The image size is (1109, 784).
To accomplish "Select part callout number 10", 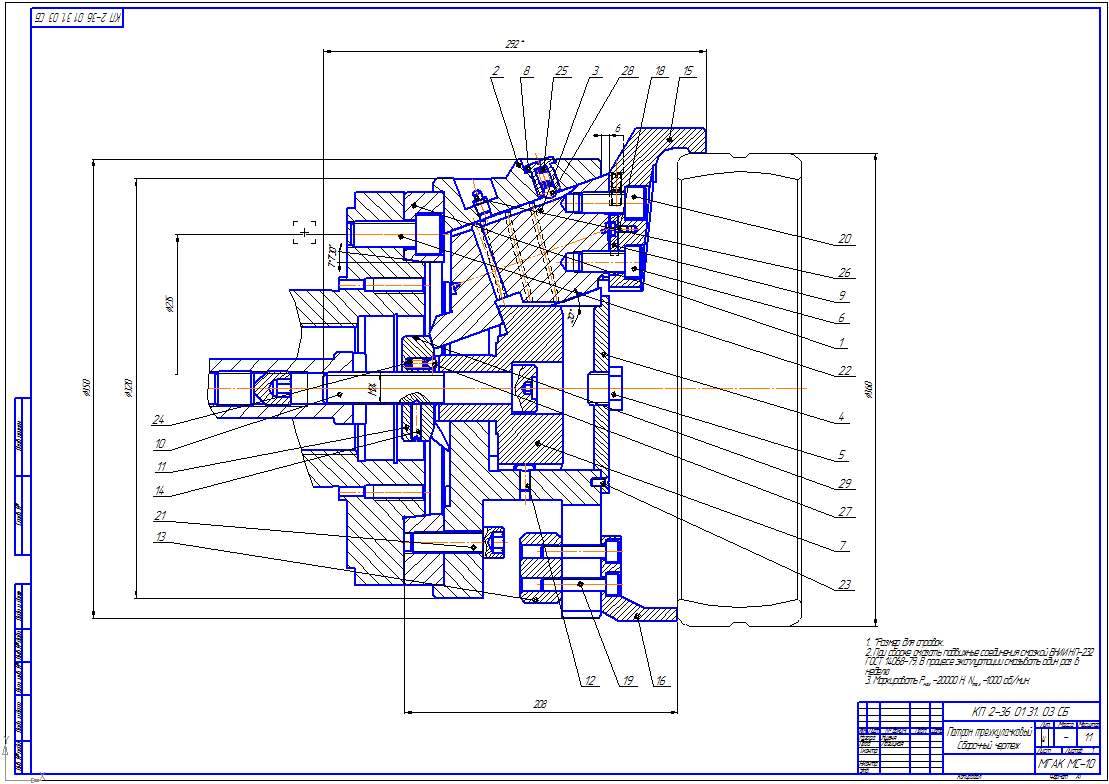I will click(x=160, y=444).
